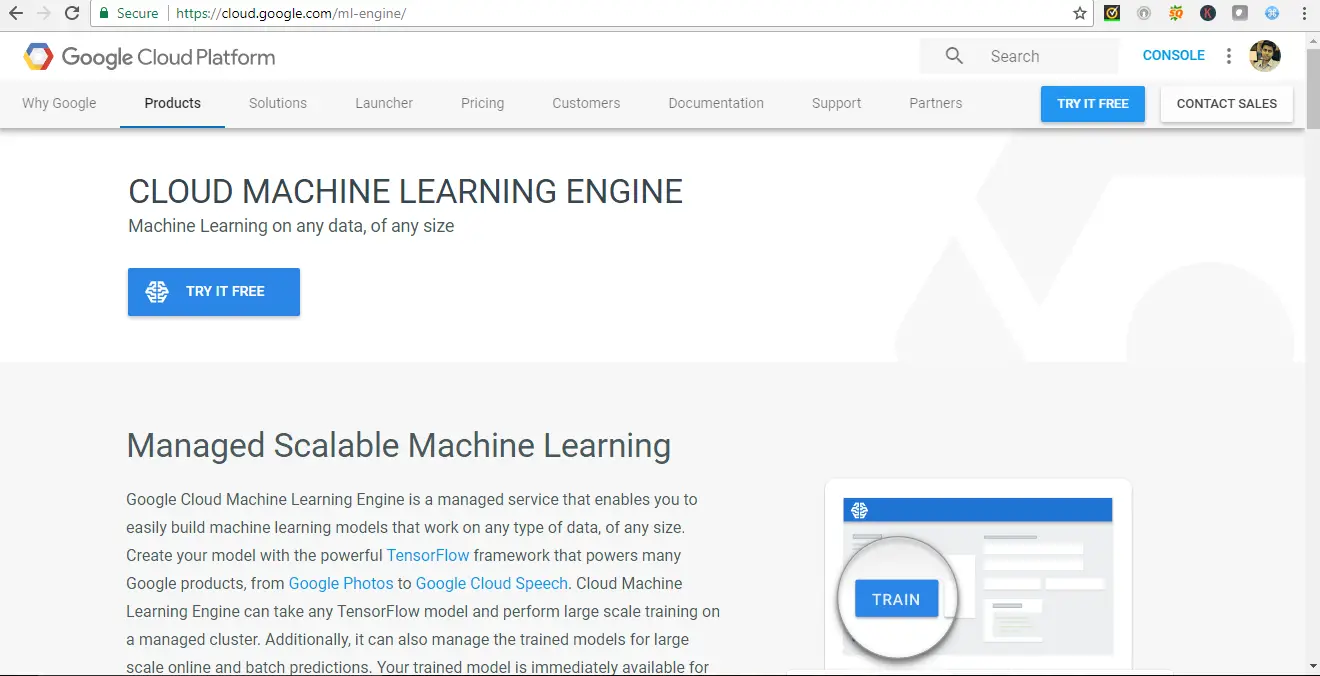1320x676 pixels.
Task: Click the Managed Scalable Machine Learning heading
Action: [x=399, y=445]
